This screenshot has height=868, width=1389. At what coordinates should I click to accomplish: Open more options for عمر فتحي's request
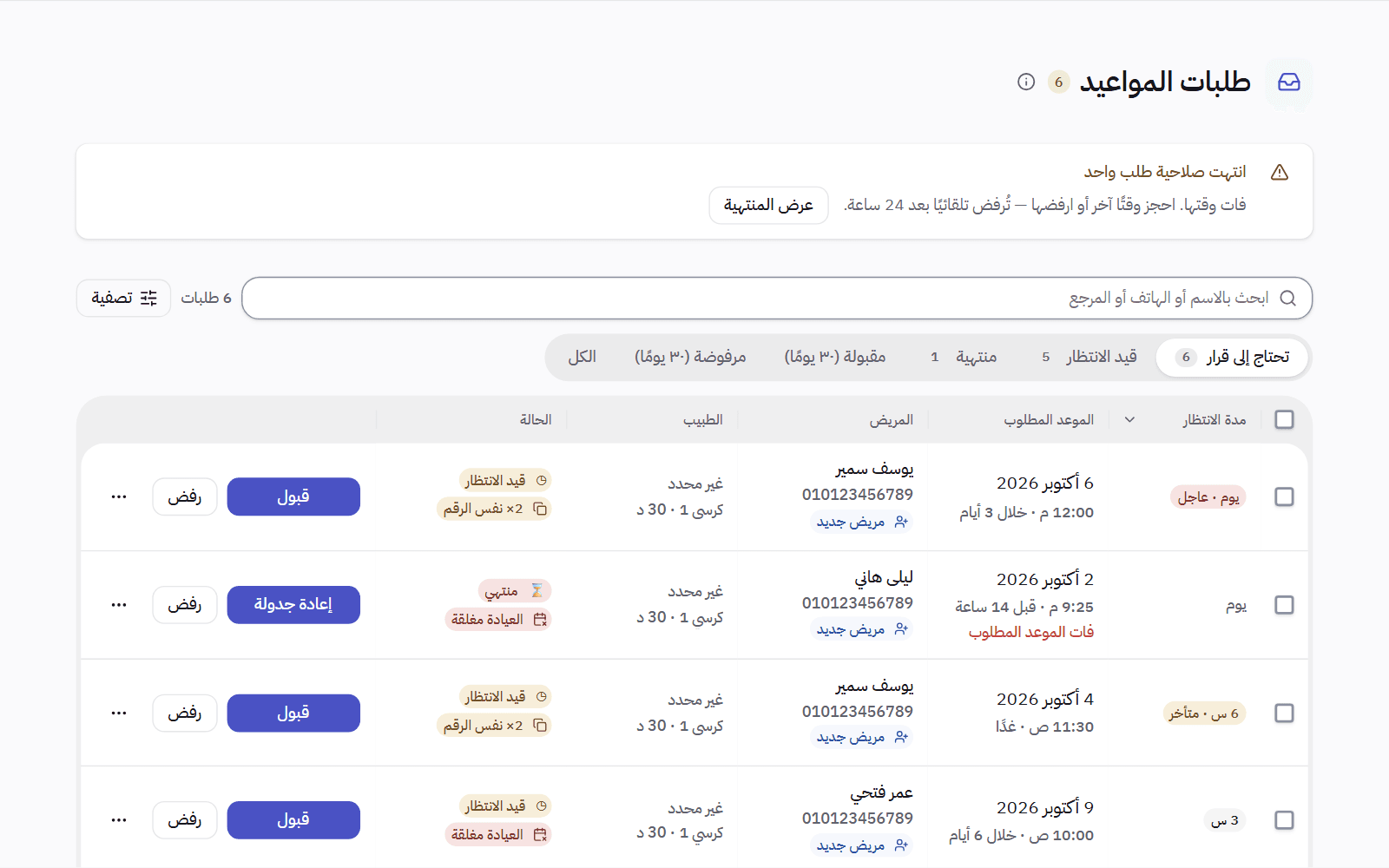click(x=119, y=820)
